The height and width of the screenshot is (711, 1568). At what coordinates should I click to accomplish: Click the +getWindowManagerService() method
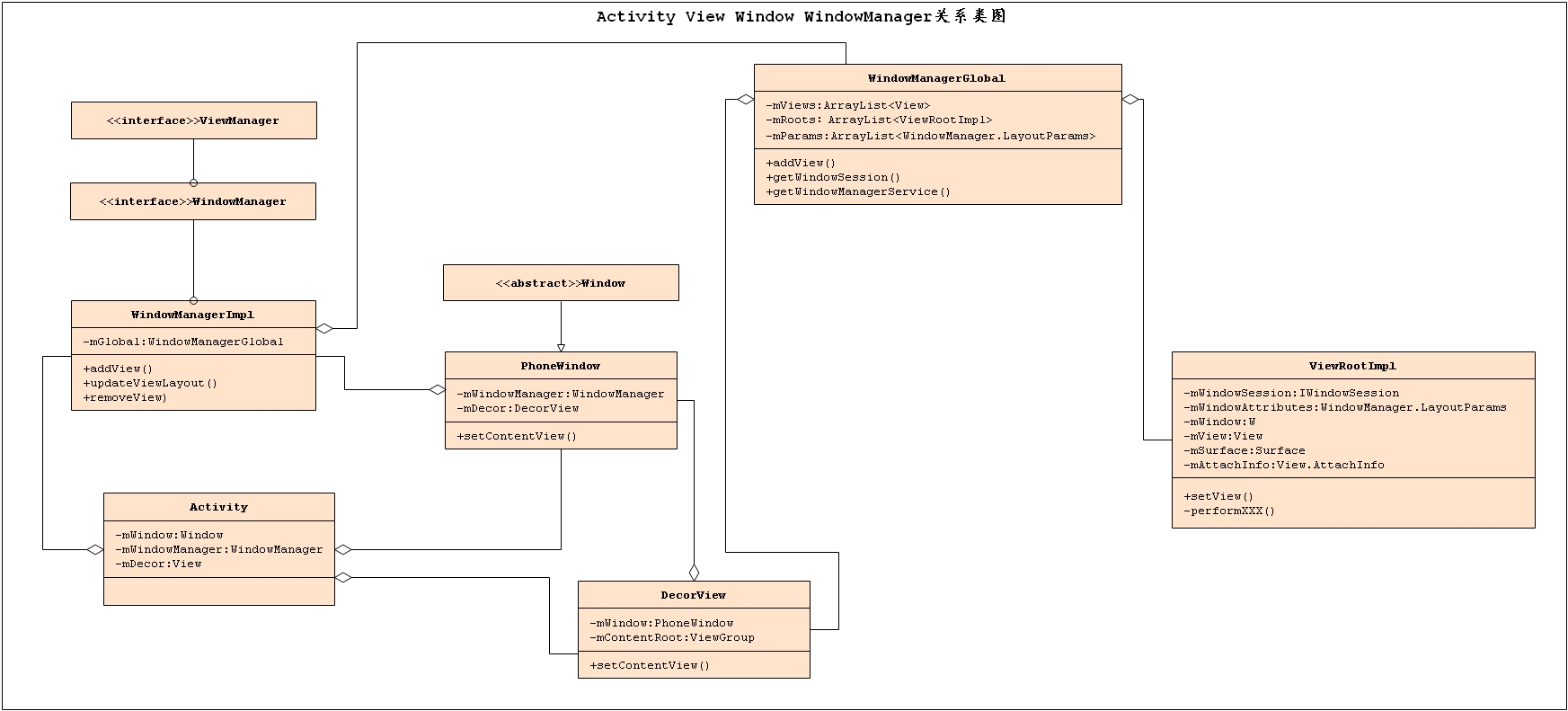coord(858,191)
